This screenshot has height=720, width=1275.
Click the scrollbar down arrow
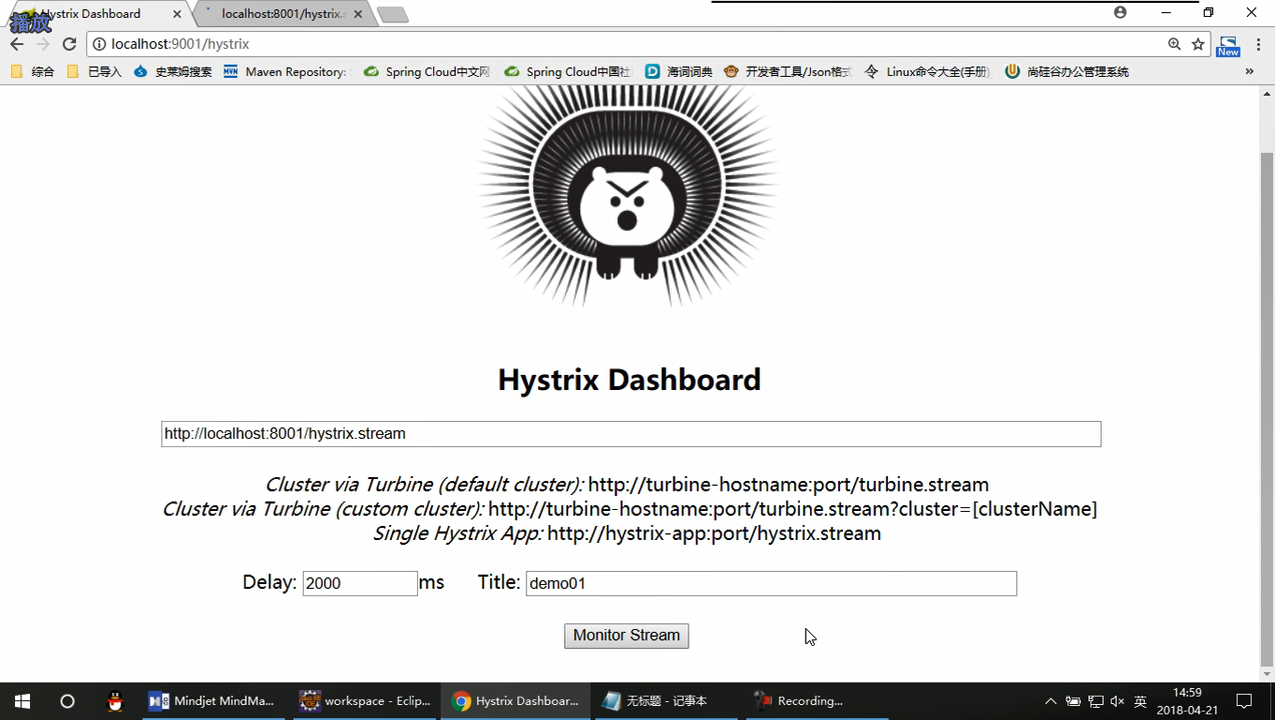tap(1266, 674)
